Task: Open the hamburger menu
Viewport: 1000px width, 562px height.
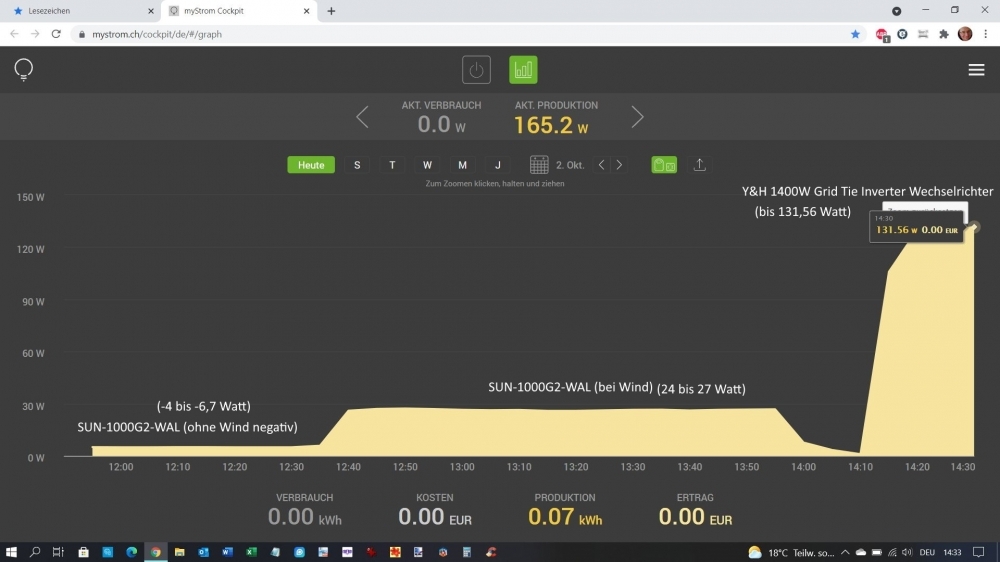Action: click(976, 70)
